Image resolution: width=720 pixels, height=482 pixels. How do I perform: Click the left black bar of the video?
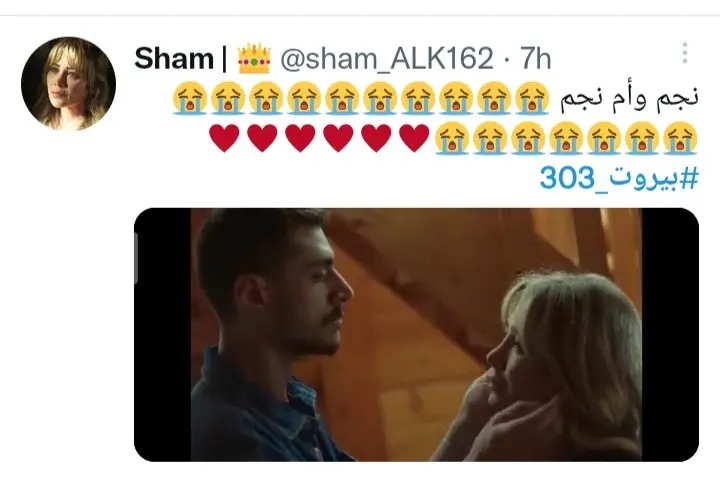(163, 335)
